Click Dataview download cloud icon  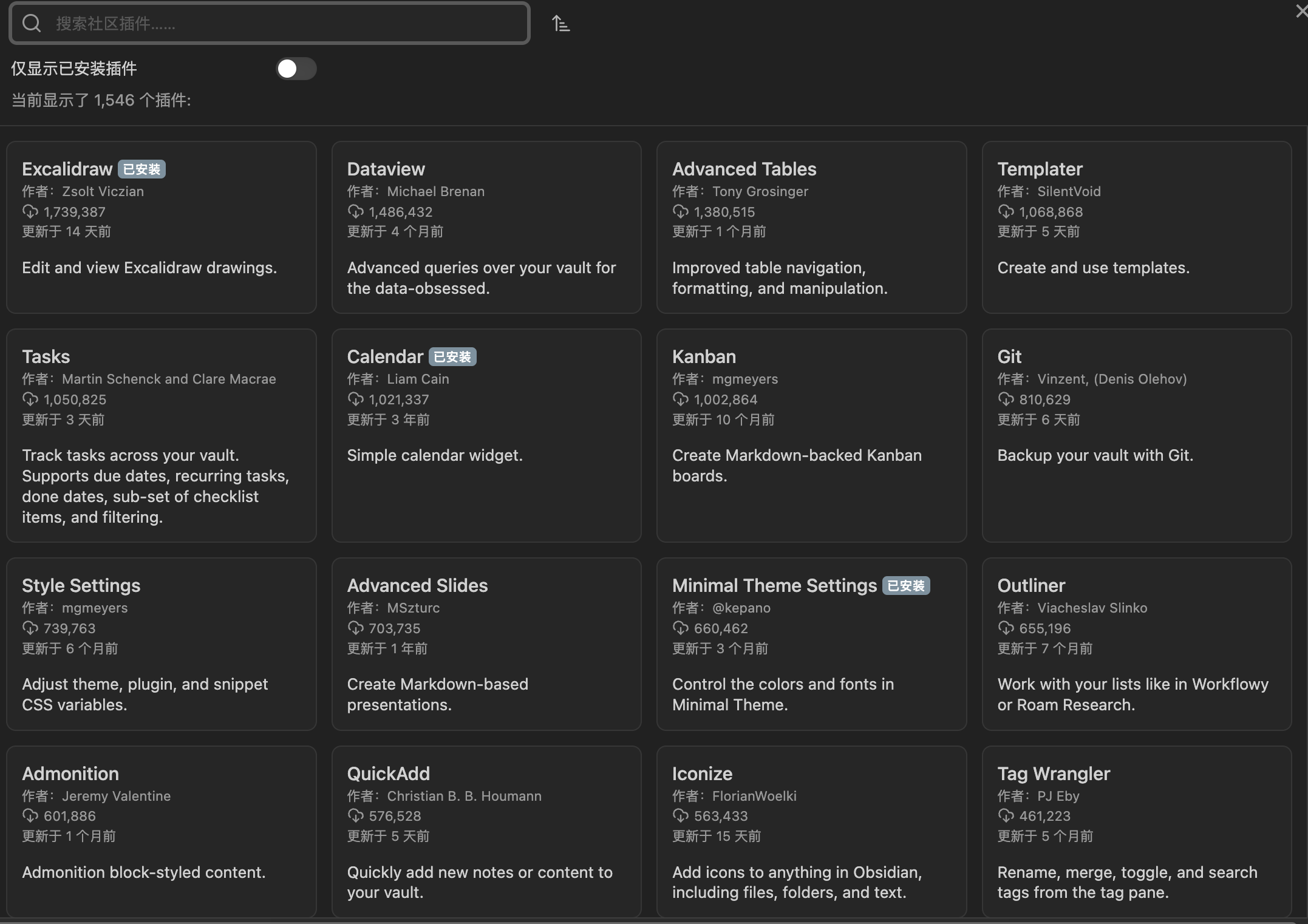[355, 212]
